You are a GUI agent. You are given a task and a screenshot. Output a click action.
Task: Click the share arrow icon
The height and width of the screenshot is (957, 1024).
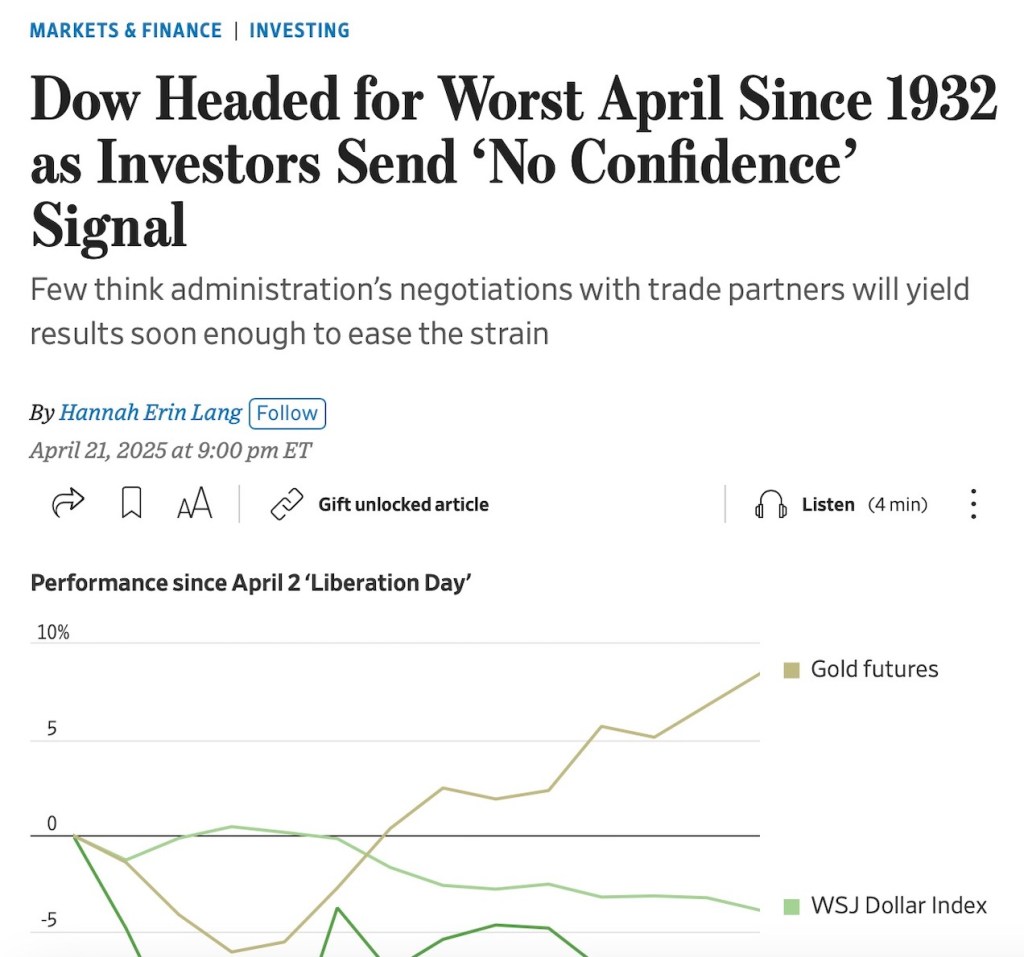point(67,504)
